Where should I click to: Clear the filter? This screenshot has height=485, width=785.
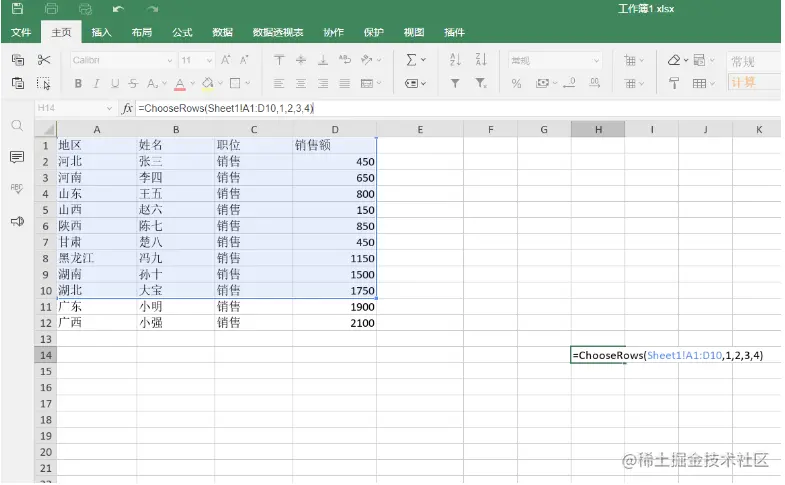481,84
